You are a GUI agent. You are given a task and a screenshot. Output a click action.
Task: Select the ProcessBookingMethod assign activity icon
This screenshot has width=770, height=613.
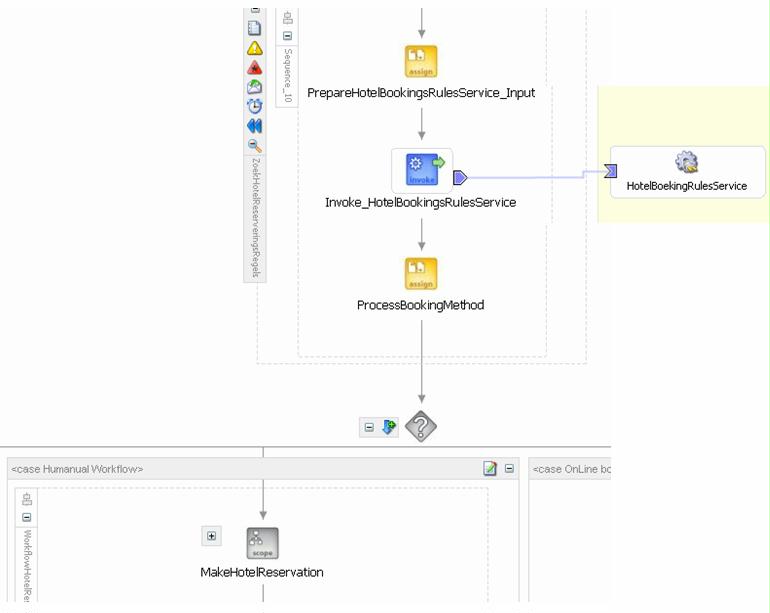pyautogui.click(x=421, y=274)
